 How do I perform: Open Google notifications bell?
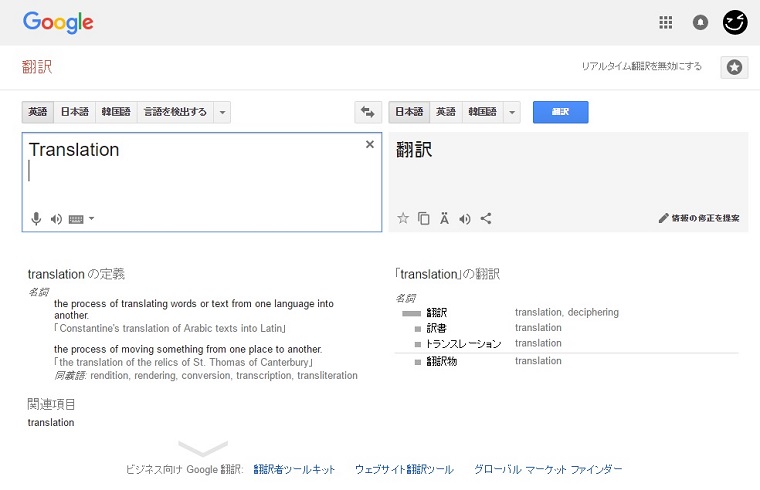[x=700, y=22]
